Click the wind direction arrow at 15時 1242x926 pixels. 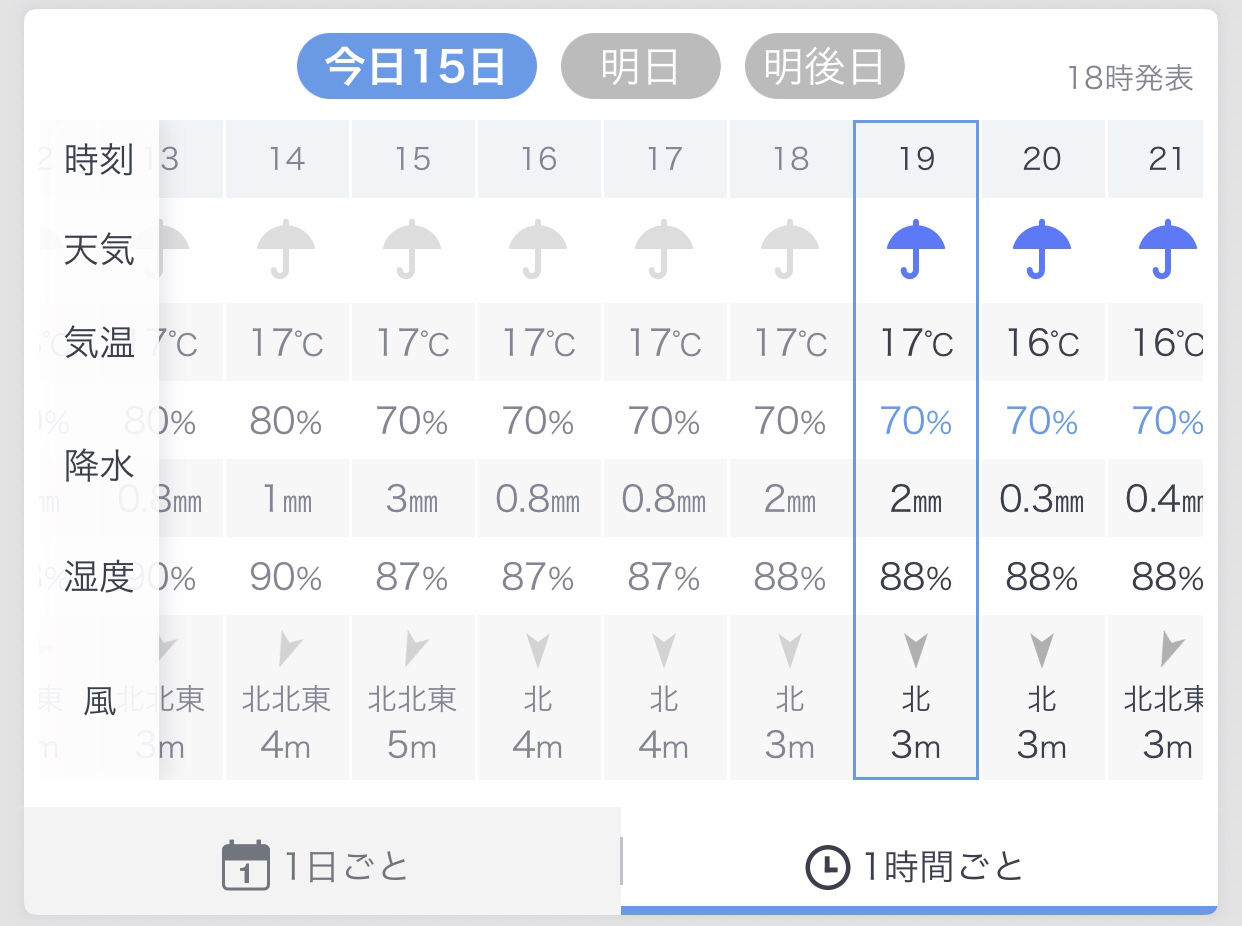(414, 650)
